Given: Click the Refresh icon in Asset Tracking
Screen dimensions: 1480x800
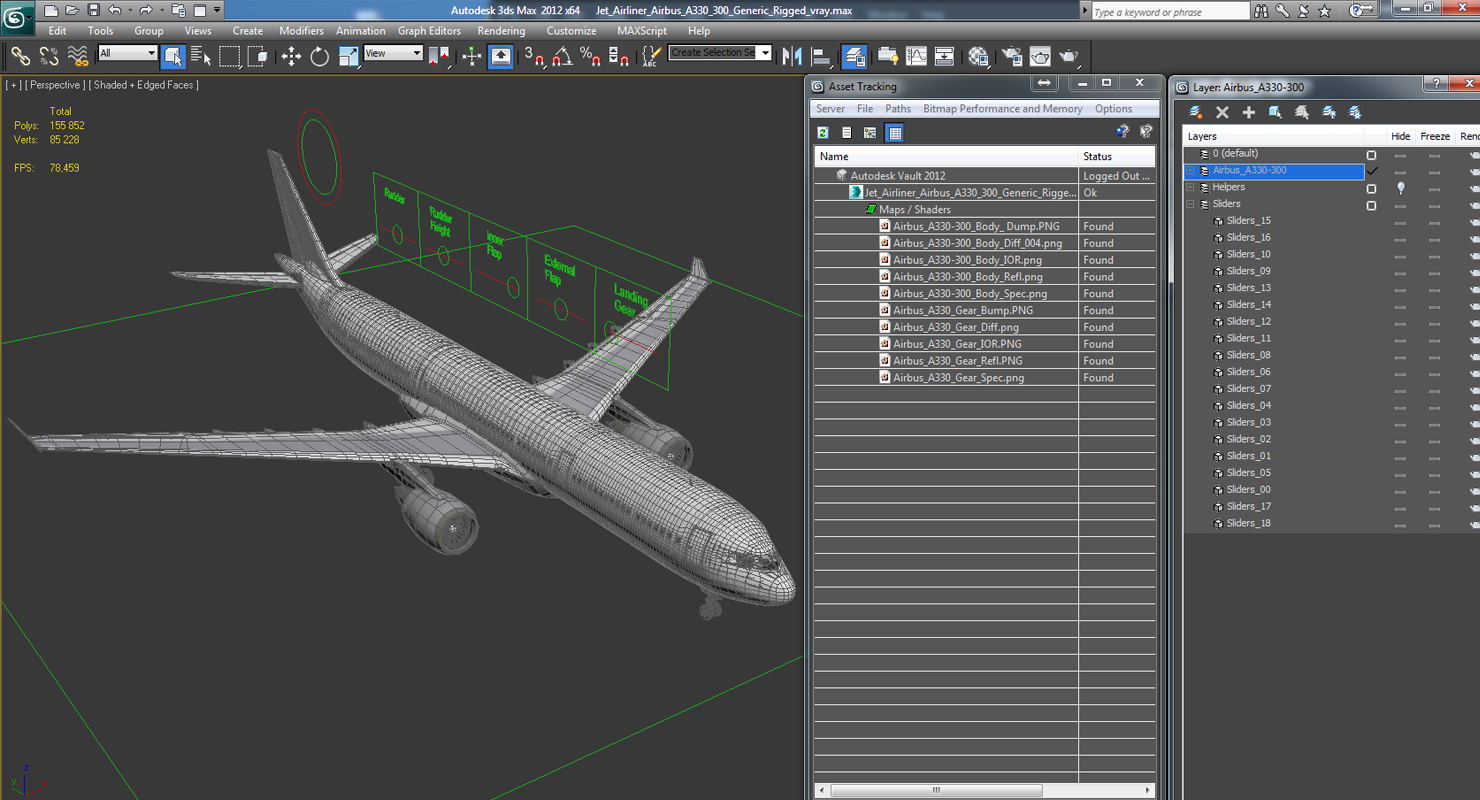Looking at the screenshot, I should 823,133.
